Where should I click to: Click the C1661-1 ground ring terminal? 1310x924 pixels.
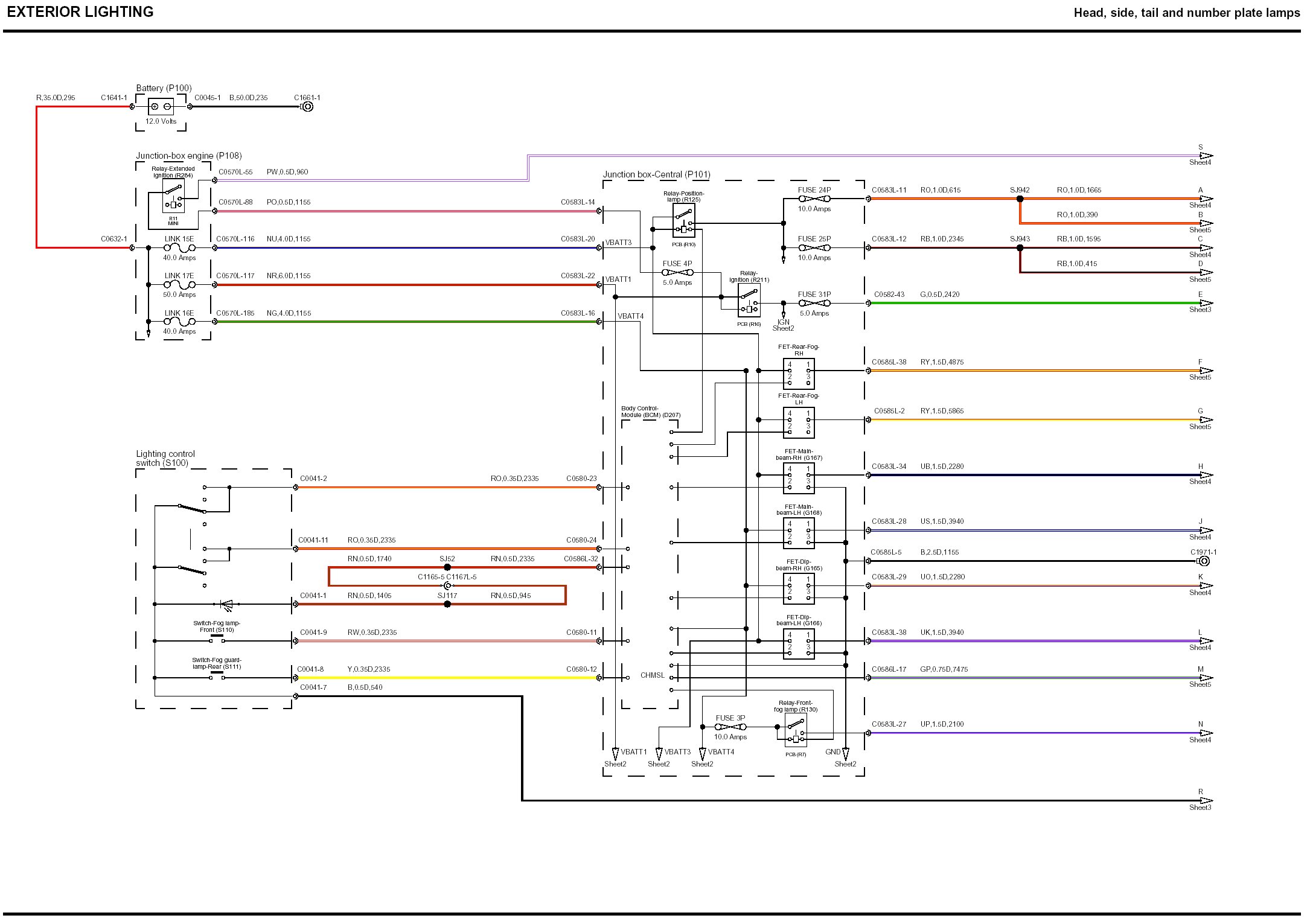307,107
